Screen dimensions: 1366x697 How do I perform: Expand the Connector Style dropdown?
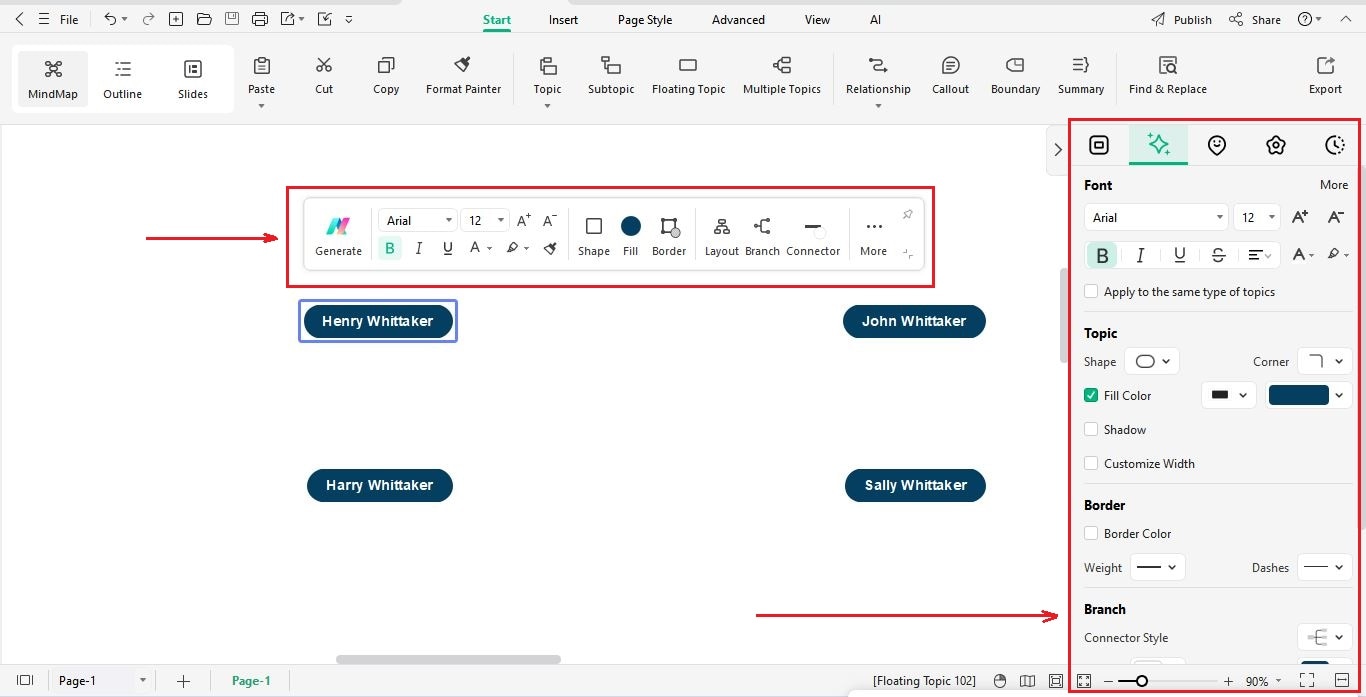pyautogui.click(x=1325, y=637)
